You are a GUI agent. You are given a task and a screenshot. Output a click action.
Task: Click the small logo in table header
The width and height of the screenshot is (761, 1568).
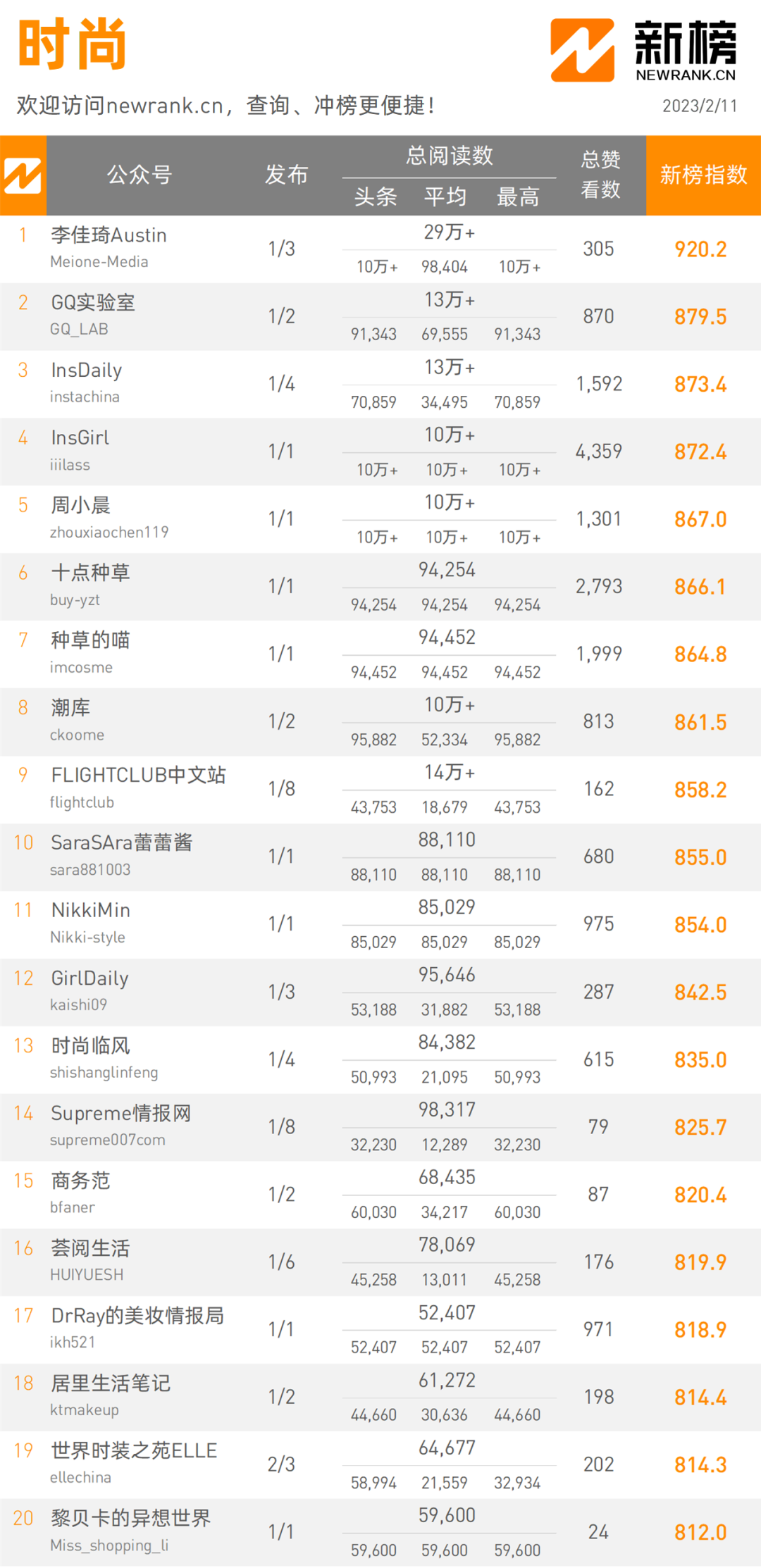click(23, 175)
